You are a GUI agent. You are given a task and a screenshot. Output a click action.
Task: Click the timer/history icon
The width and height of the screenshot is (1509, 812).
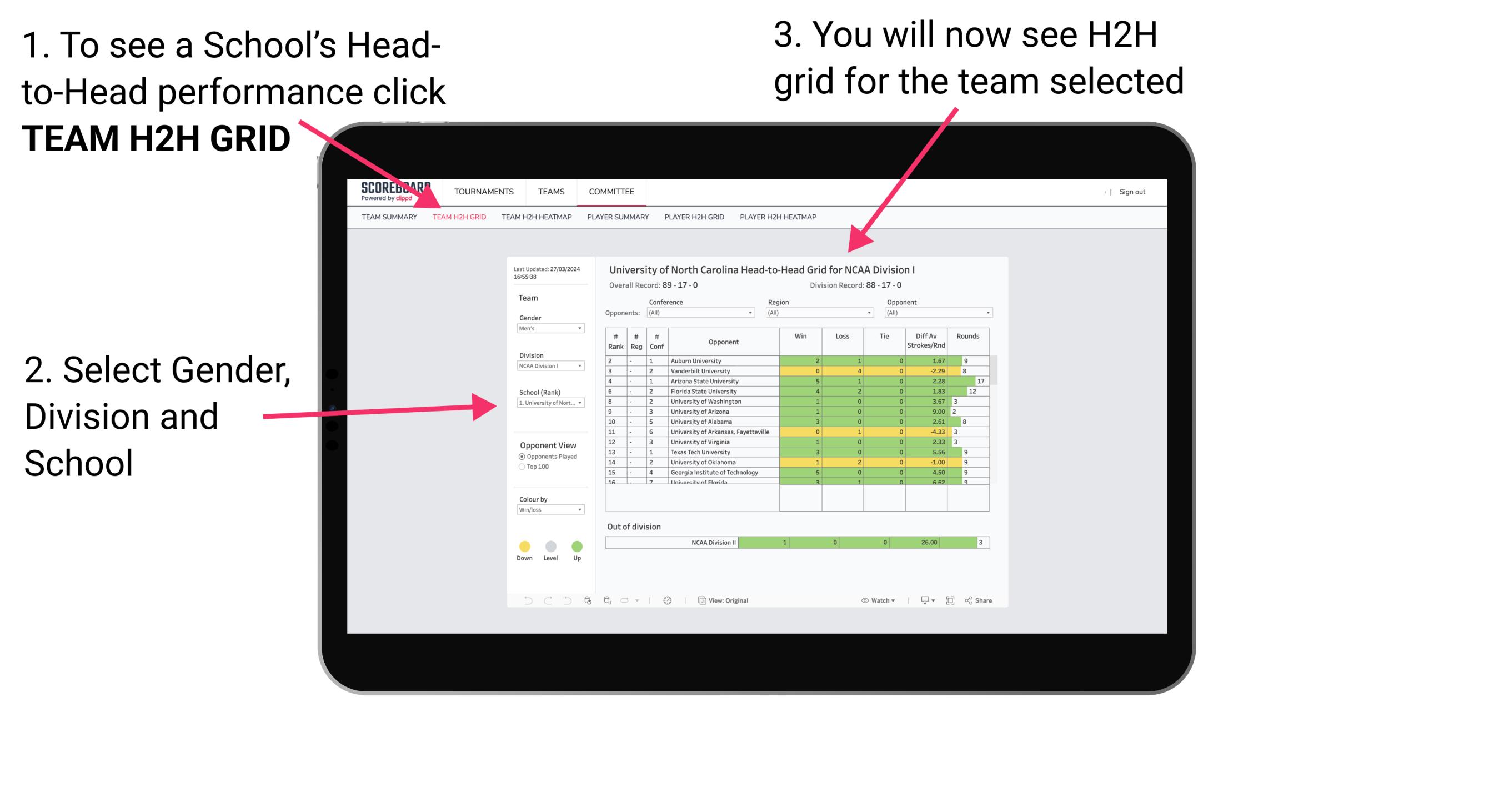pyautogui.click(x=666, y=599)
